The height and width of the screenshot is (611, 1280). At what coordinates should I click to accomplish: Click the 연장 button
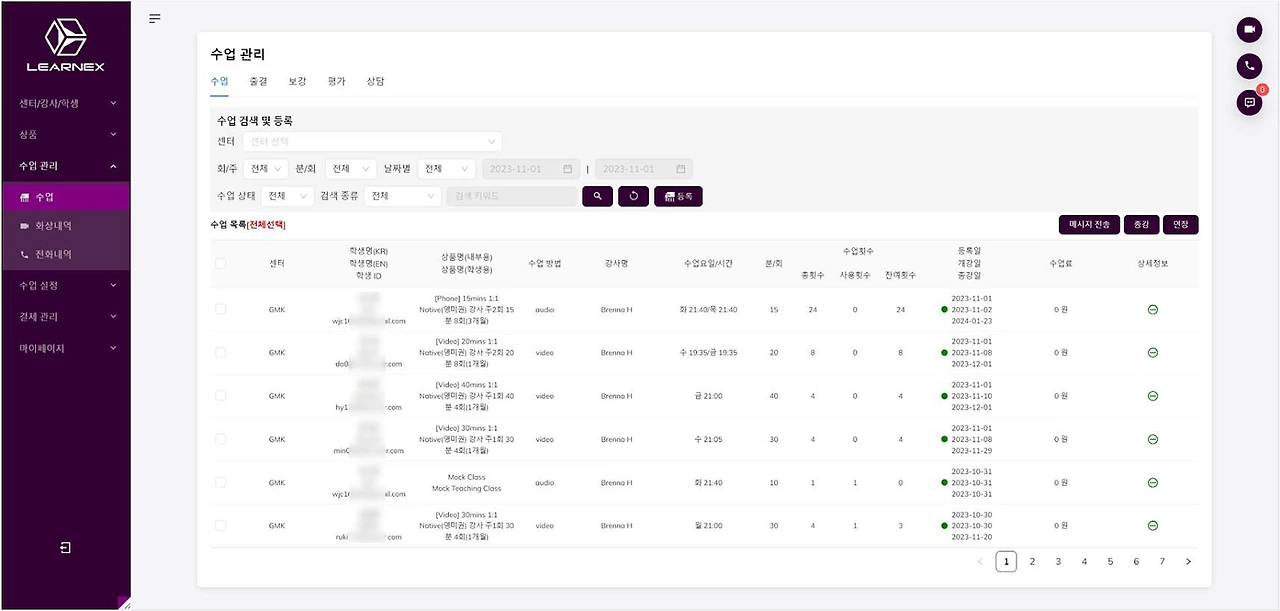tap(1181, 225)
